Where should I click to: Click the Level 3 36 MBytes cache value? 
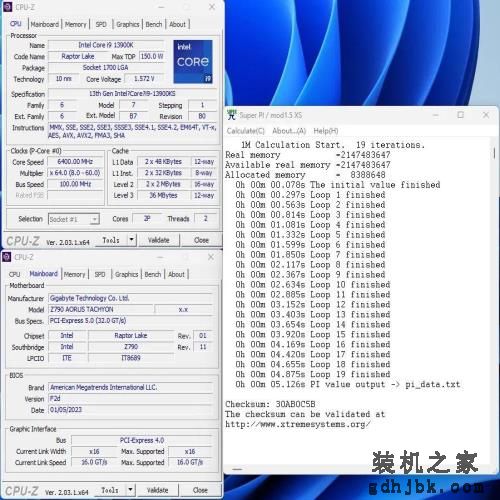tap(163, 195)
